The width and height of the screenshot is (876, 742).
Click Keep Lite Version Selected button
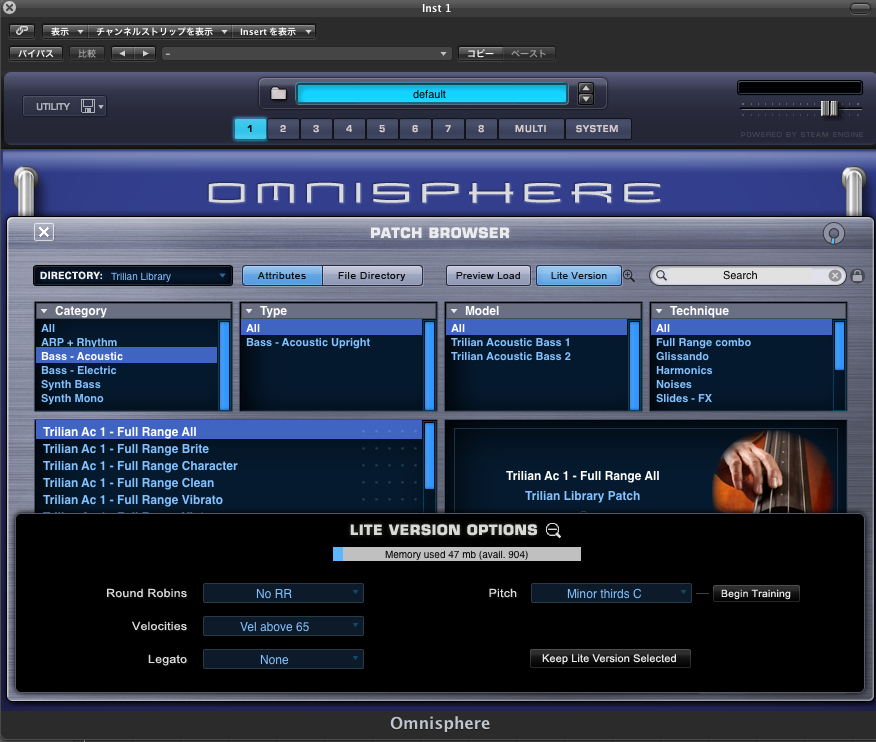(610, 658)
